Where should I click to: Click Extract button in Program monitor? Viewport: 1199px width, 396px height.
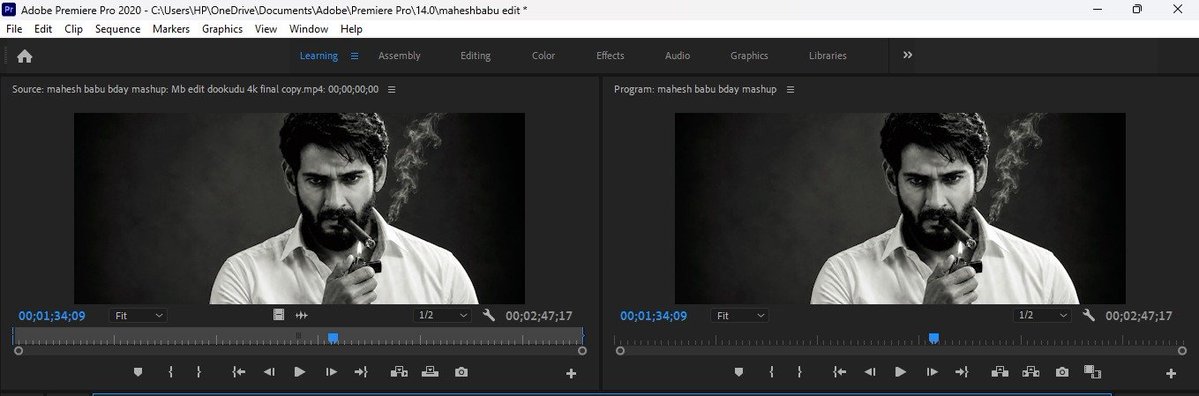(1030, 372)
